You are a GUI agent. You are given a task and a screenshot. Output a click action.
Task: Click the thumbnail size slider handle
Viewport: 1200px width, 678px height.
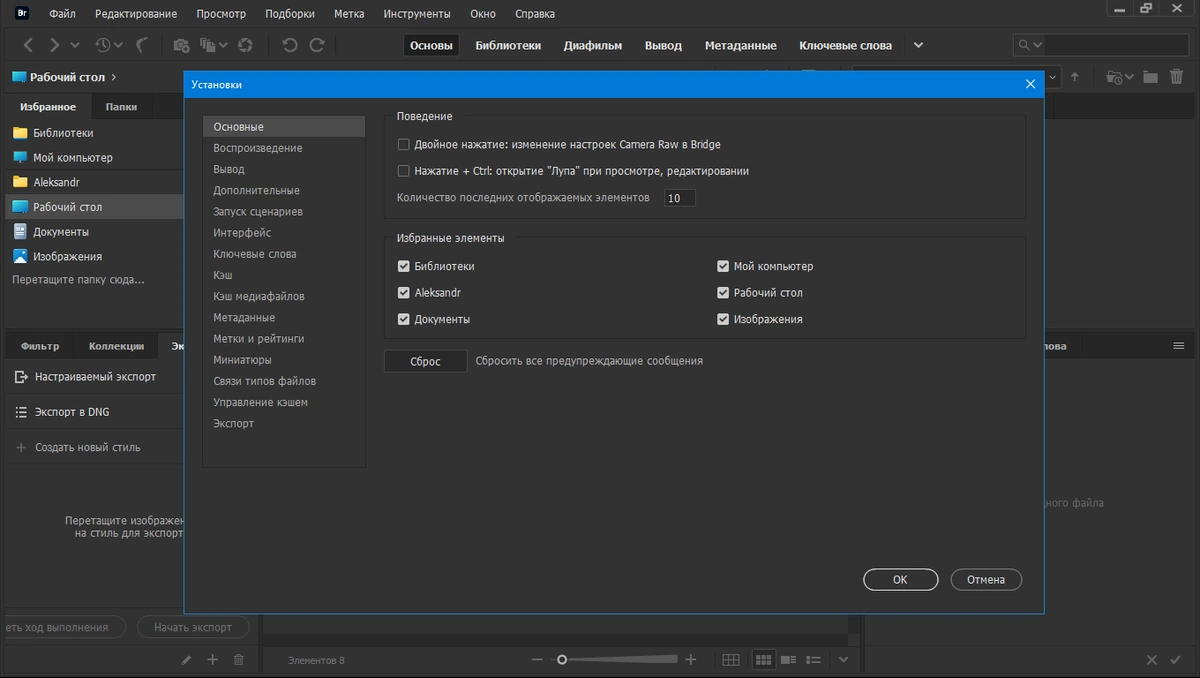tap(562, 660)
